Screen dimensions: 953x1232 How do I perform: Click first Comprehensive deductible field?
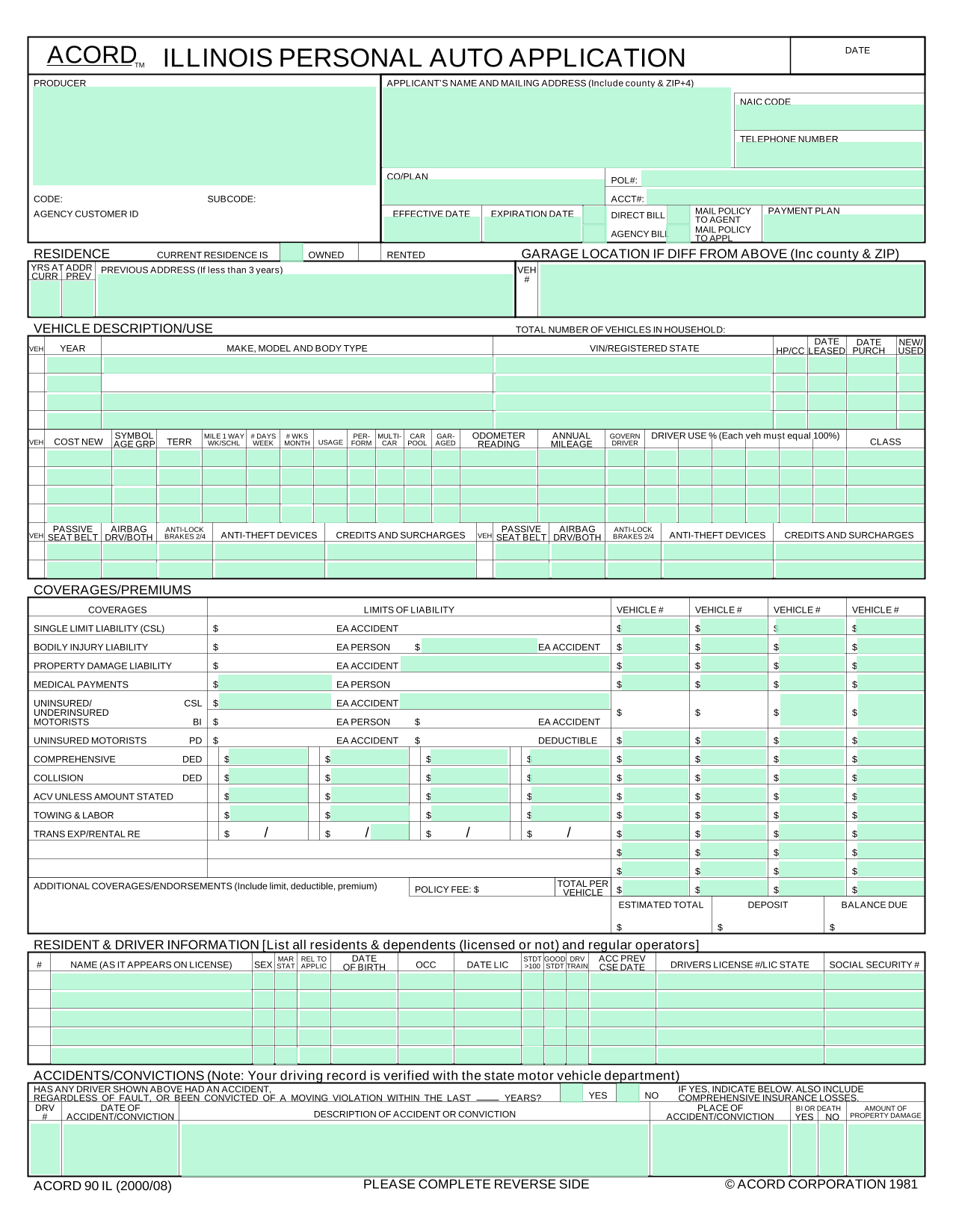click(x=268, y=758)
